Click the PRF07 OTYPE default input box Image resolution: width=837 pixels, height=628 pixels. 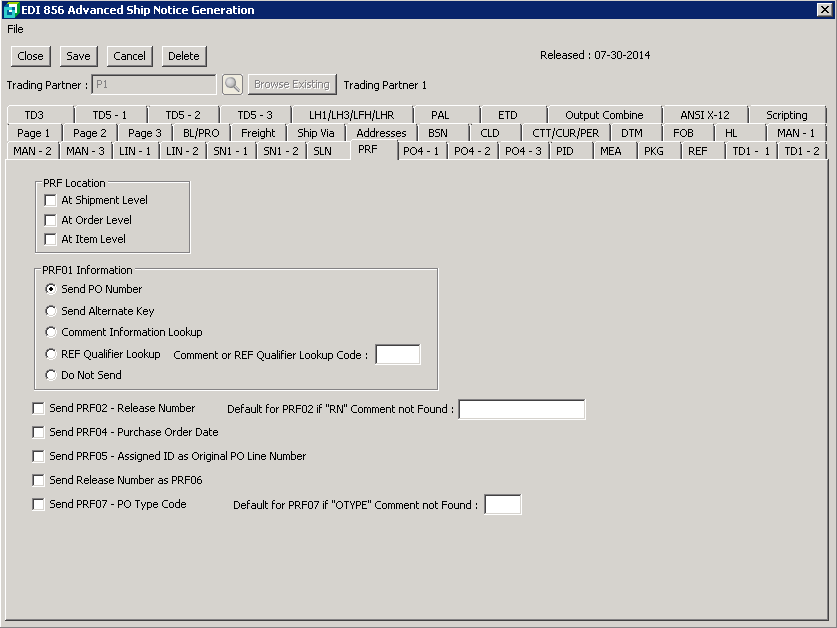click(502, 505)
